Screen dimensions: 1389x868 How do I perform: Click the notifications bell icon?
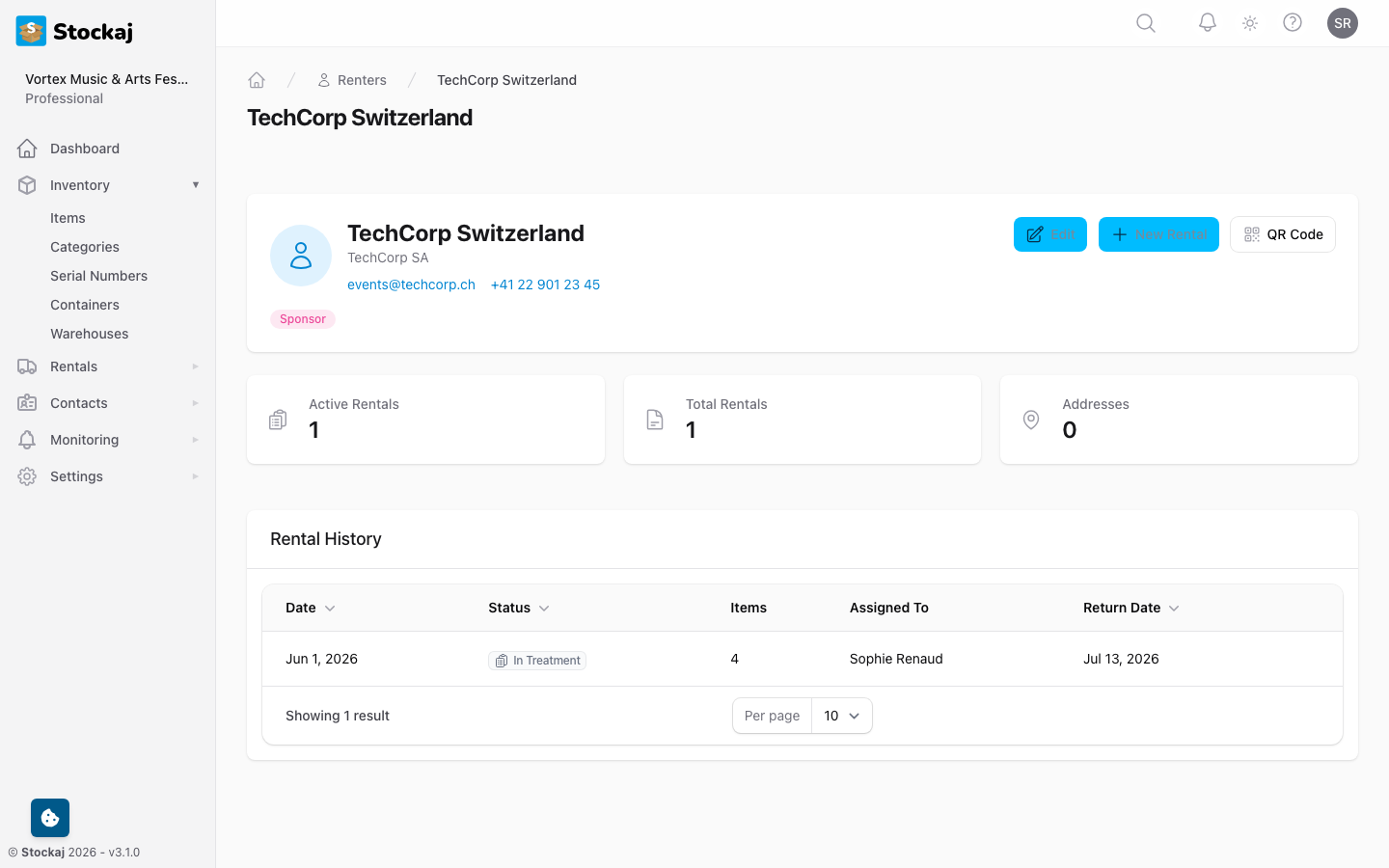(x=1207, y=22)
